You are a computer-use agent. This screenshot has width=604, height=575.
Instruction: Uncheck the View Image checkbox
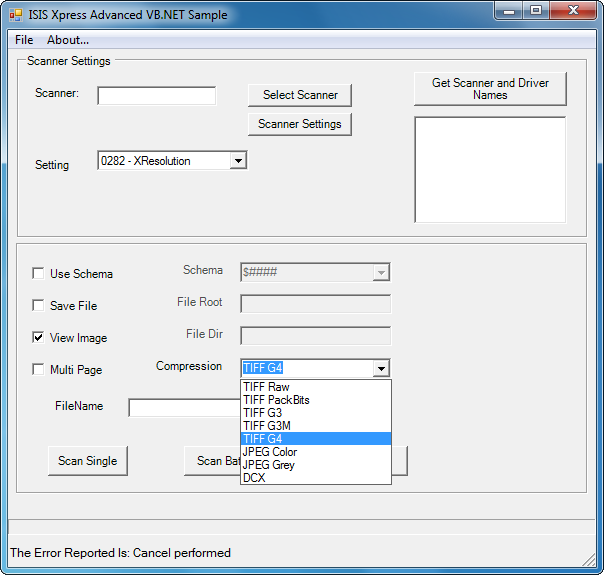[x=38, y=337]
